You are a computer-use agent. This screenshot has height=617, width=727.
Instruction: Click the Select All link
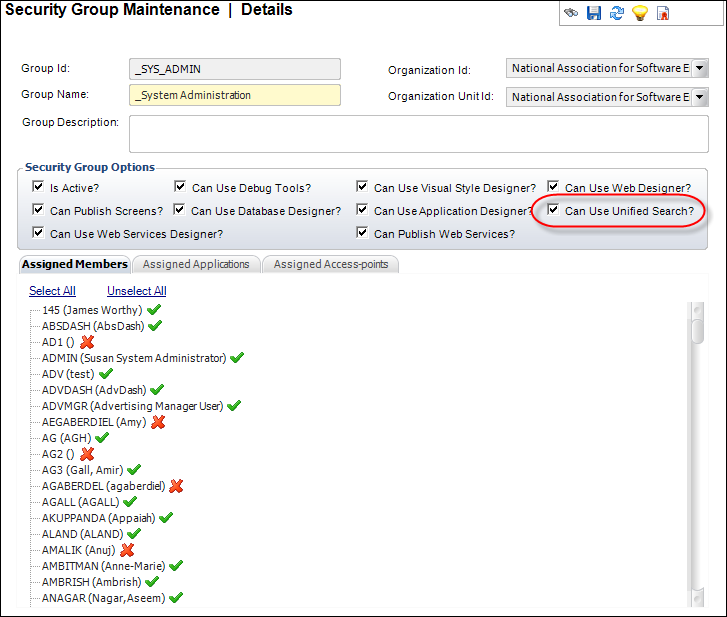pyautogui.click(x=52, y=291)
